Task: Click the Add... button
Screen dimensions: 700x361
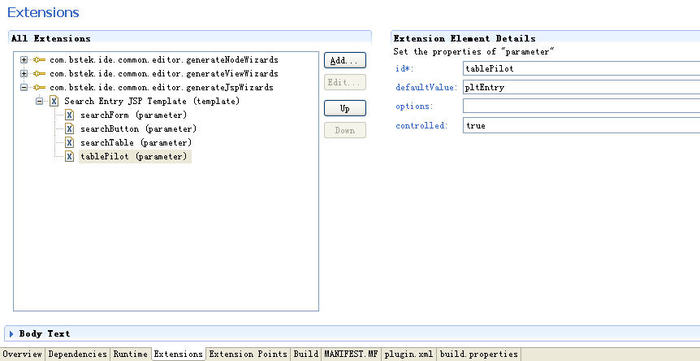Action: (345, 61)
